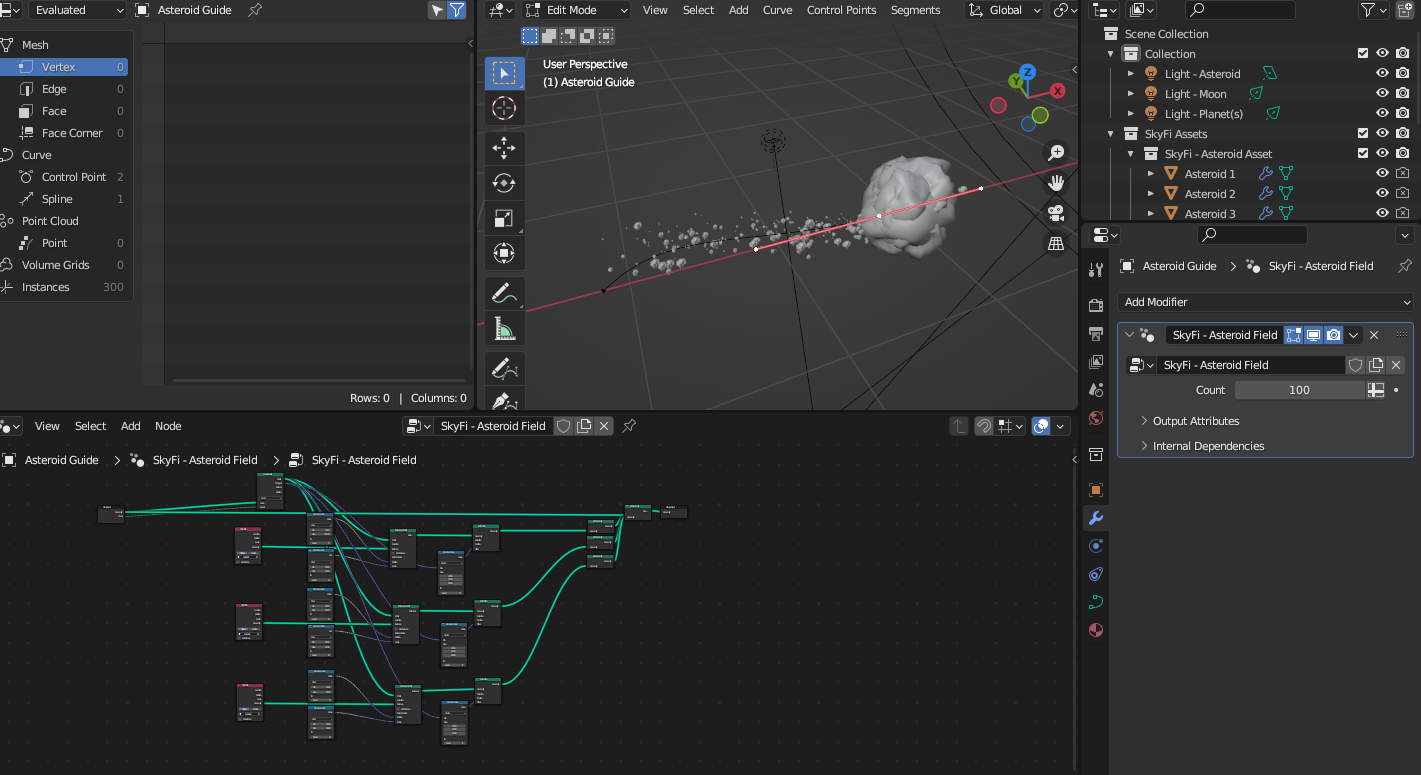Image resolution: width=1421 pixels, height=775 pixels.
Task: Pin the spreadsheet Asteroid Guide object
Action: click(255, 10)
